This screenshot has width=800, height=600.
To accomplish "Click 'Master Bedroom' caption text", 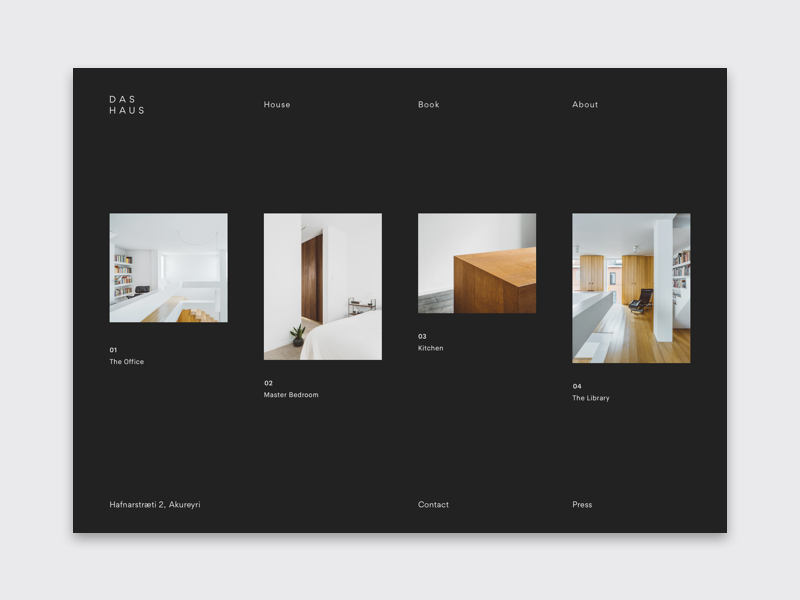I will coord(291,395).
